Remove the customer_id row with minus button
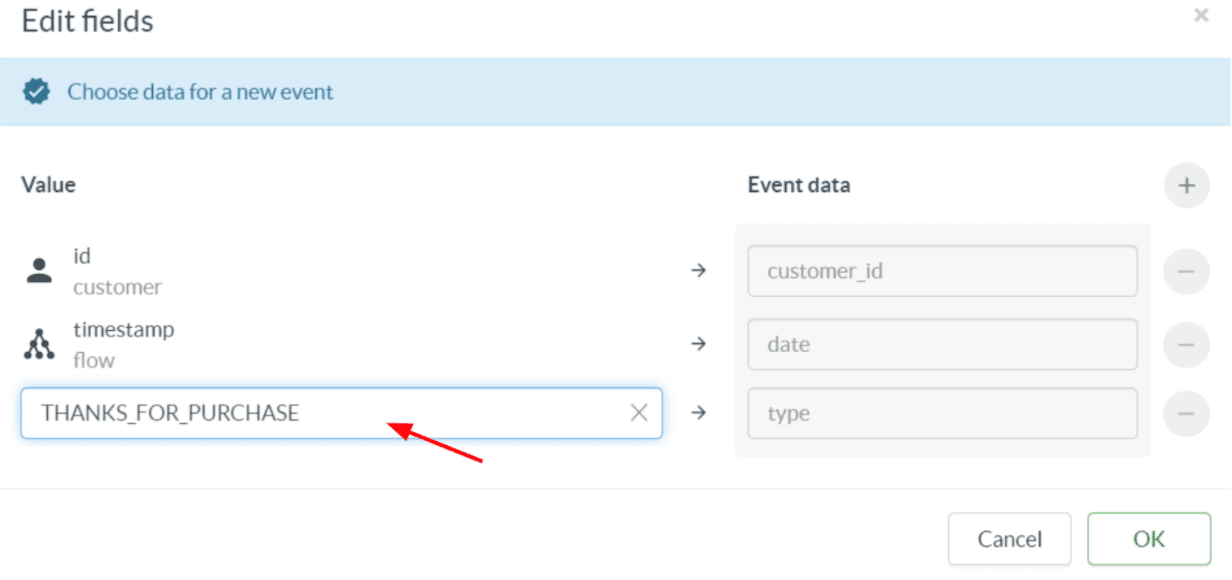The image size is (1232, 580). coord(1186,271)
